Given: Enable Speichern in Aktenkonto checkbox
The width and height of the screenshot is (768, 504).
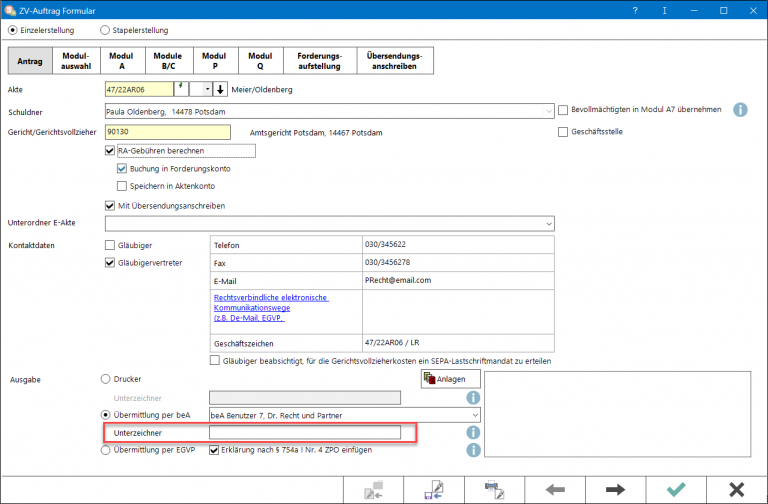Looking at the screenshot, I should pyautogui.click(x=122, y=186).
